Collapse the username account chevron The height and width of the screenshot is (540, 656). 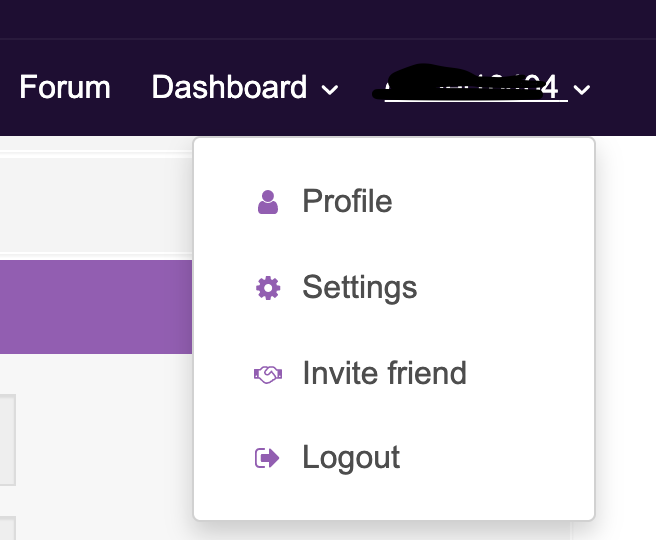583,90
